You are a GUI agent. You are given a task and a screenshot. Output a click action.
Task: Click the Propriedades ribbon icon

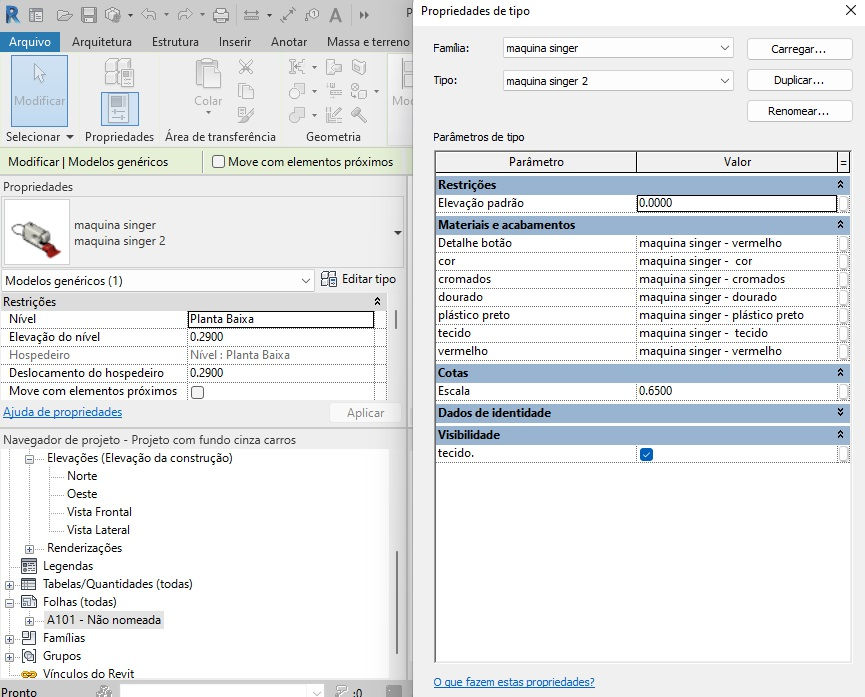pos(120,109)
